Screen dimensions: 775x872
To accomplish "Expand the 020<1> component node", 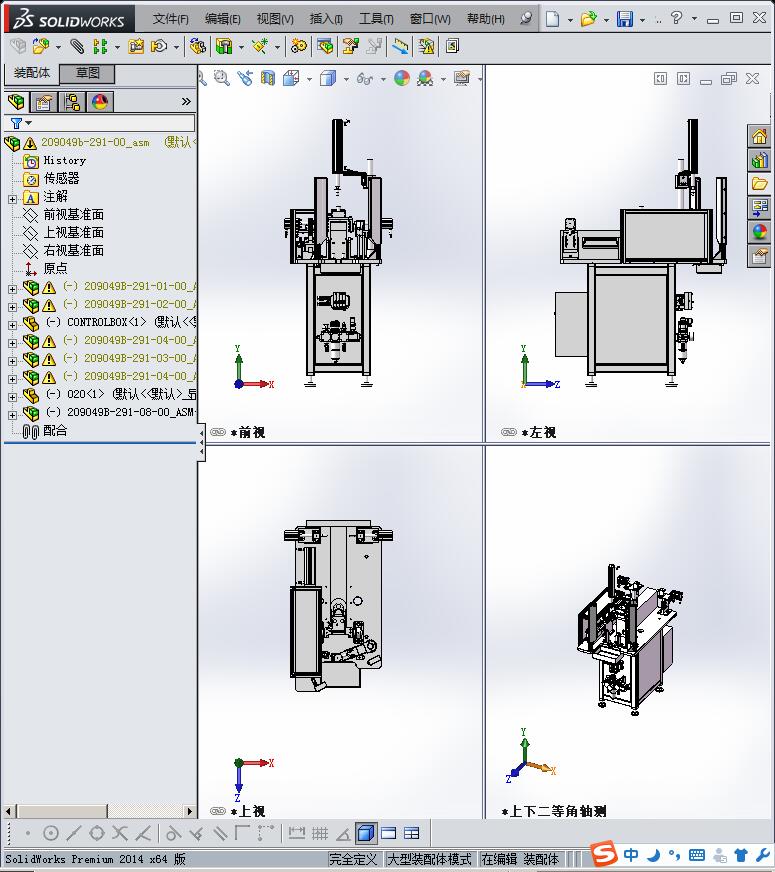I will click(x=12, y=397).
